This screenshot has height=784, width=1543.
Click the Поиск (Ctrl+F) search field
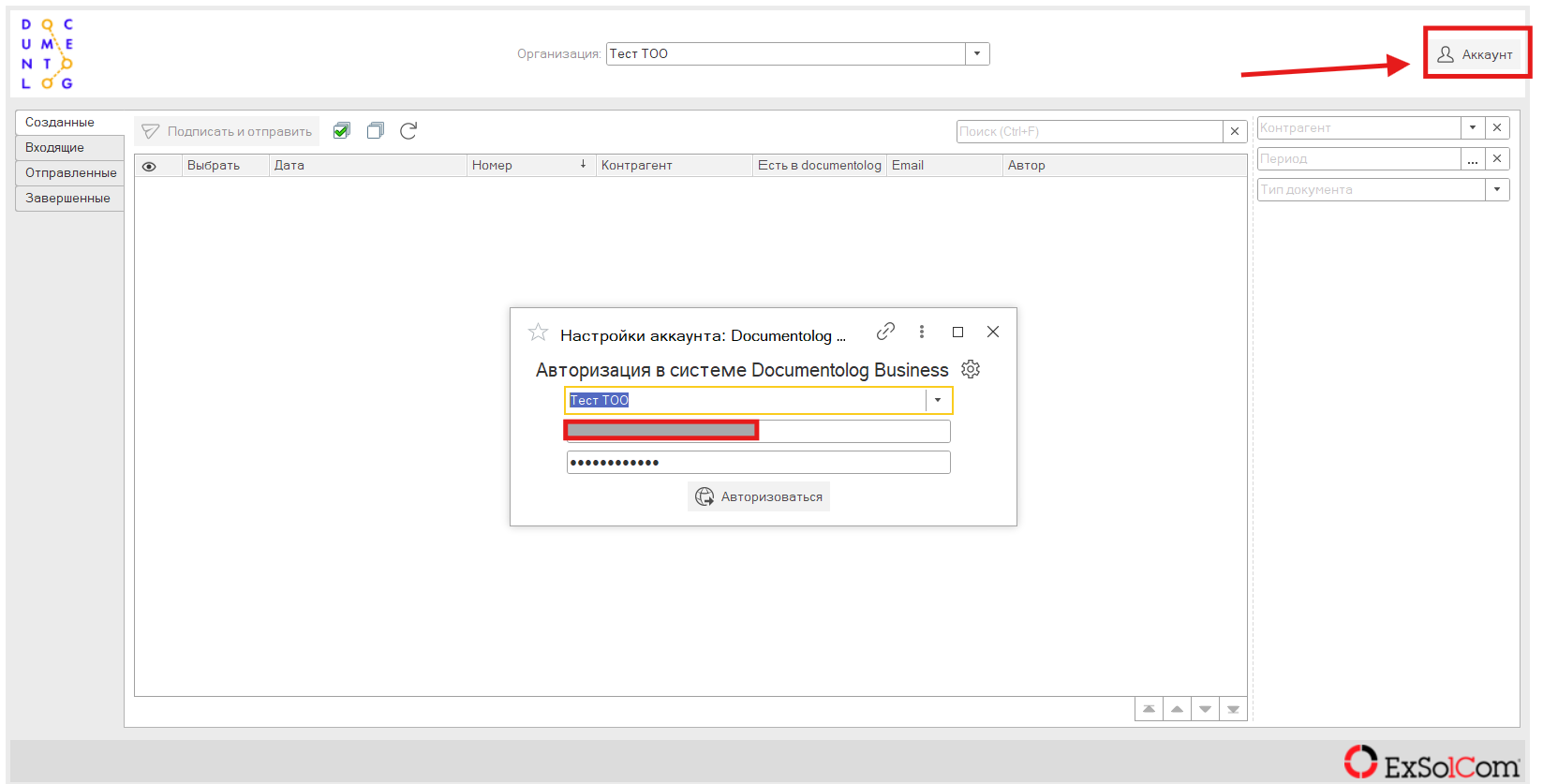[1090, 131]
